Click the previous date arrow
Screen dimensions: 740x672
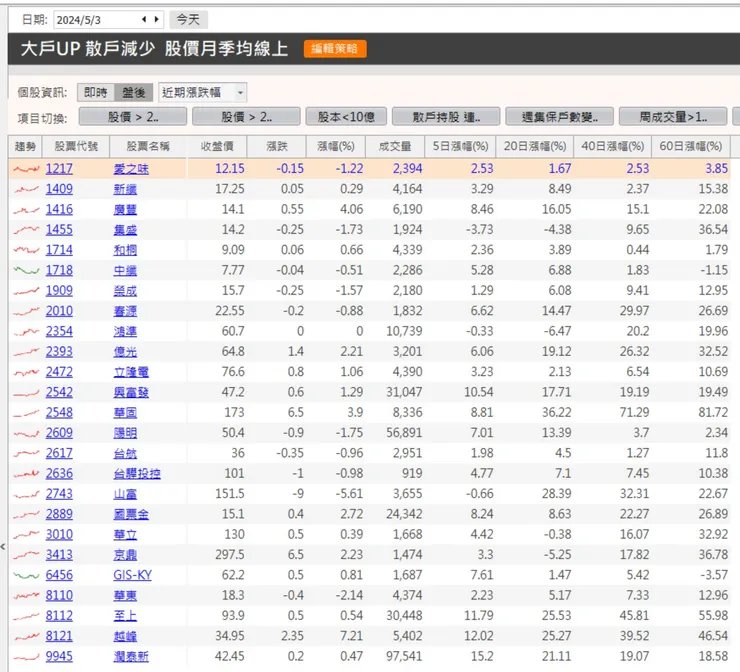[144, 20]
